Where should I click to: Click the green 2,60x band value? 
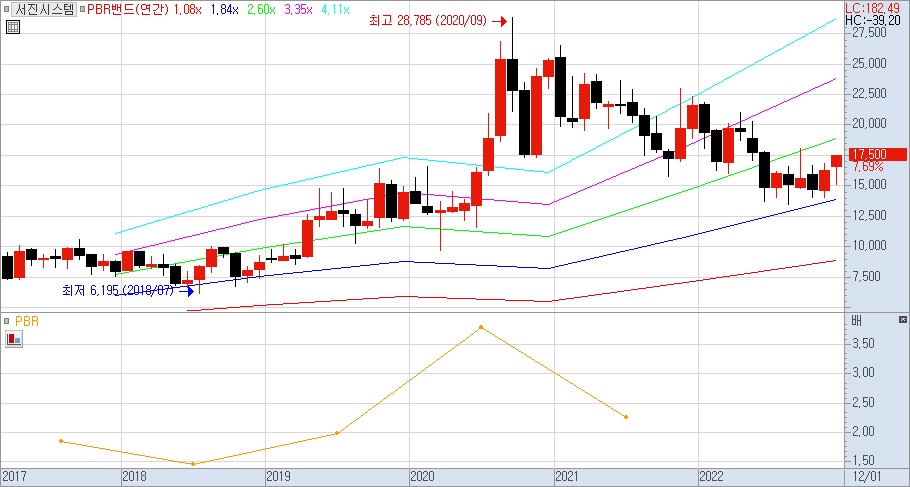point(261,9)
